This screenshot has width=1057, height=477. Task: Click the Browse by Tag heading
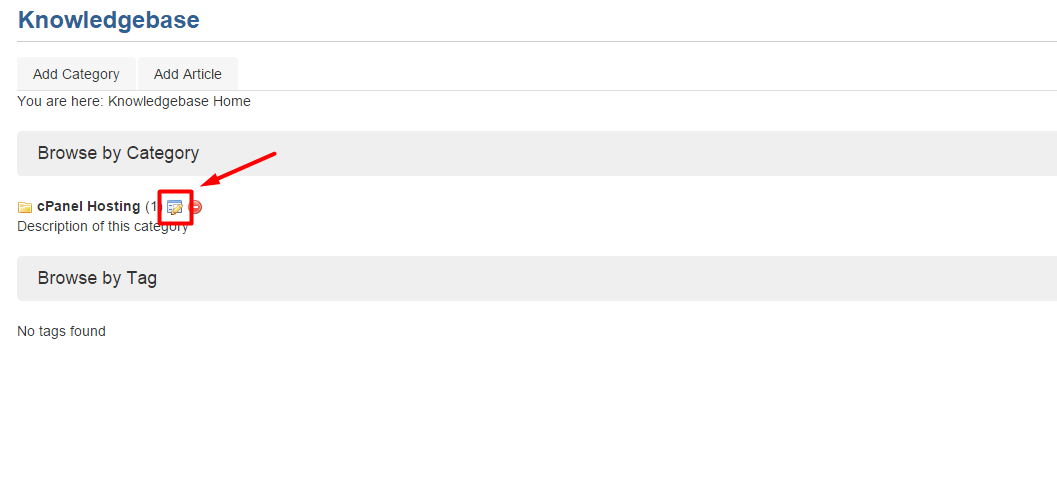(x=97, y=278)
